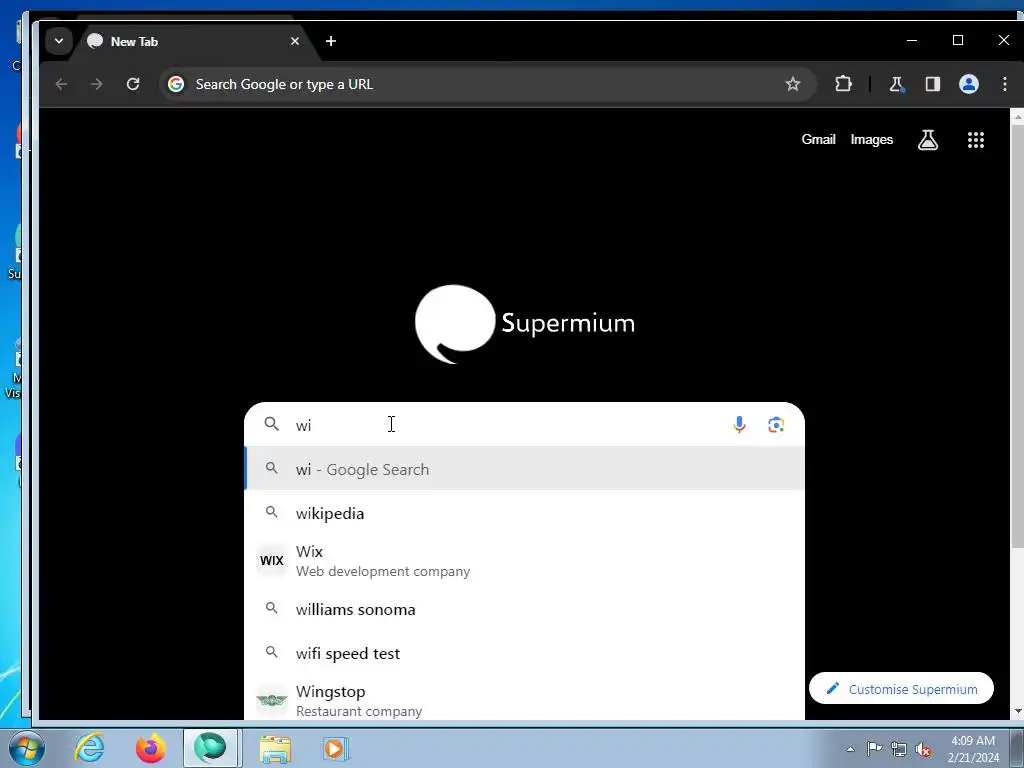Open a new tab with plus button
Viewport: 1024px width, 768px height.
coord(331,41)
